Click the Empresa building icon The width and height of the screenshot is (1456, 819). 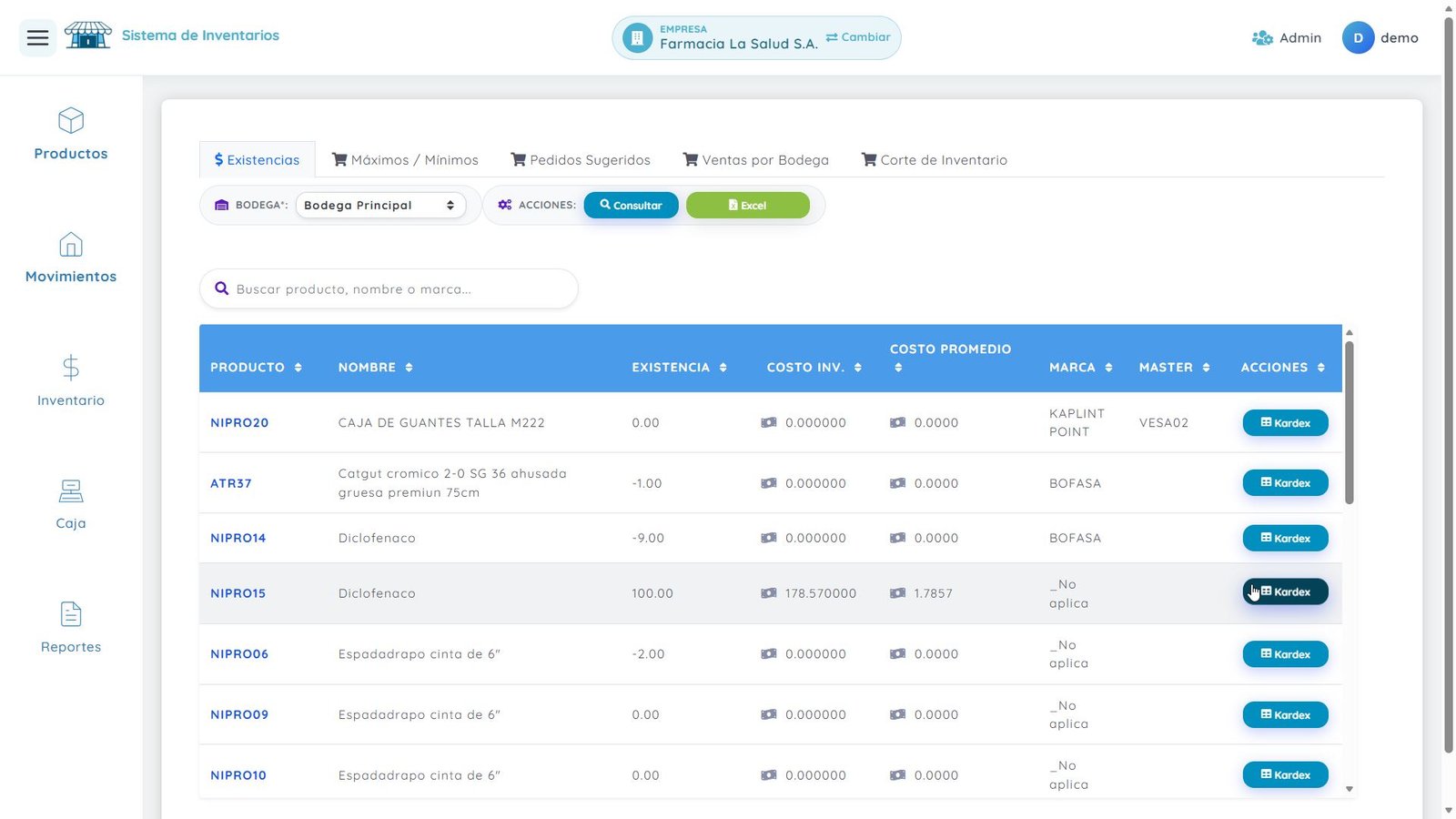click(x=637, y=38)
